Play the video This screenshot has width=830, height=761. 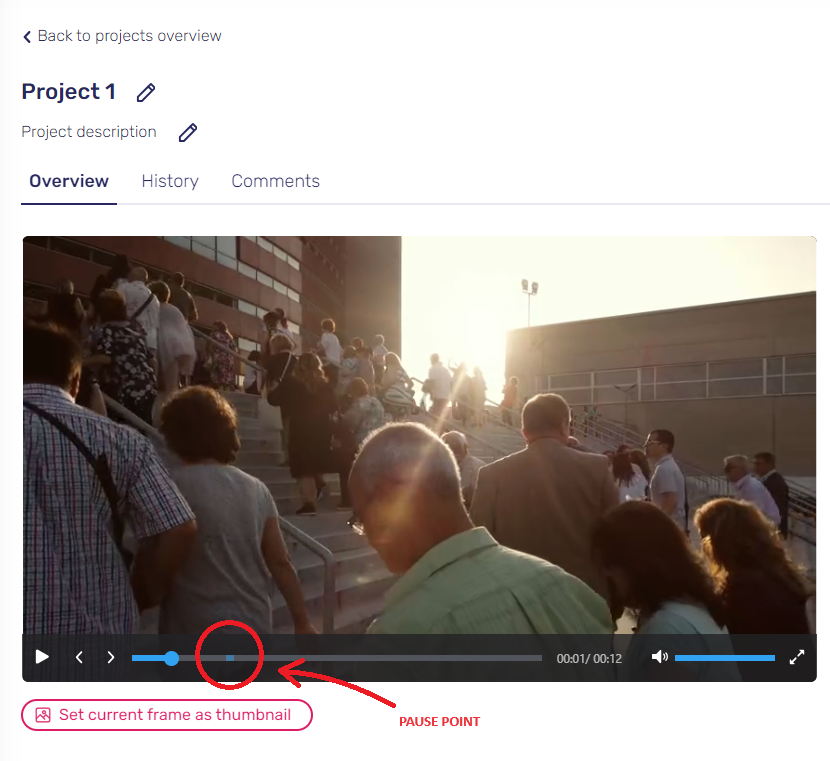coord(42,657)
